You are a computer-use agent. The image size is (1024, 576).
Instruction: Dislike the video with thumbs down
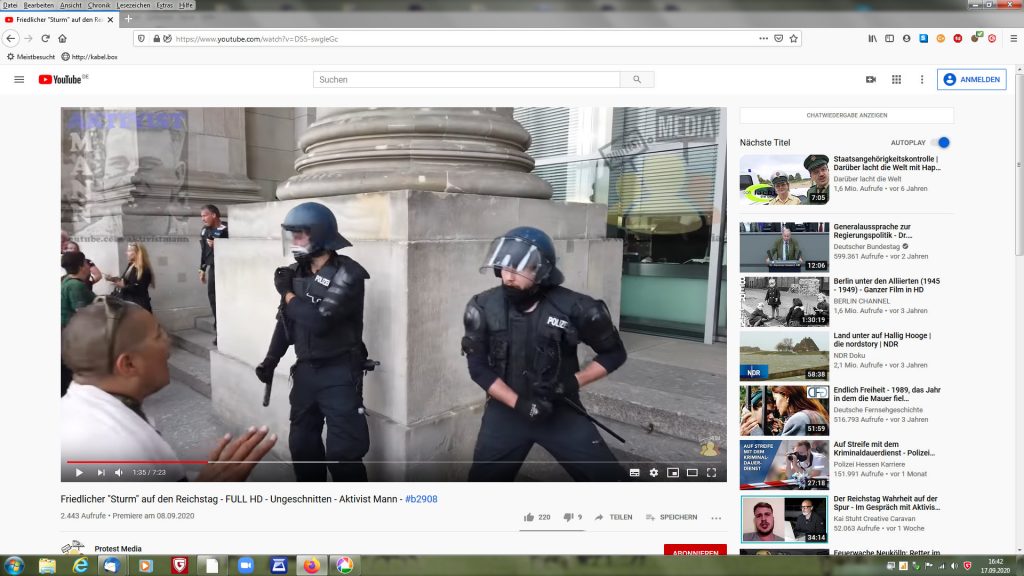click(x=568, y=517)
